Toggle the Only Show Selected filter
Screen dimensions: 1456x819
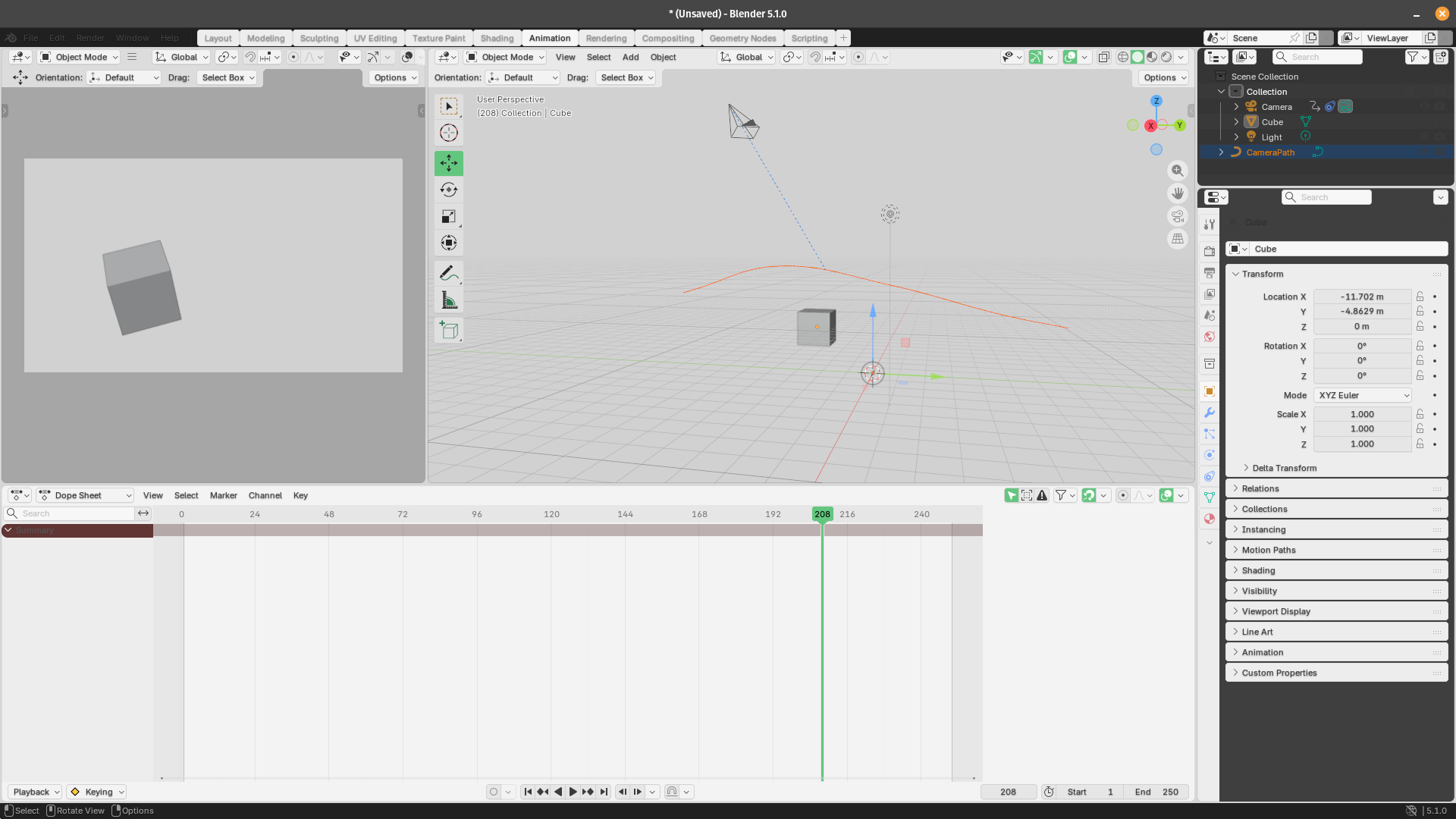pyautogui.click(x=1012, y=495)
